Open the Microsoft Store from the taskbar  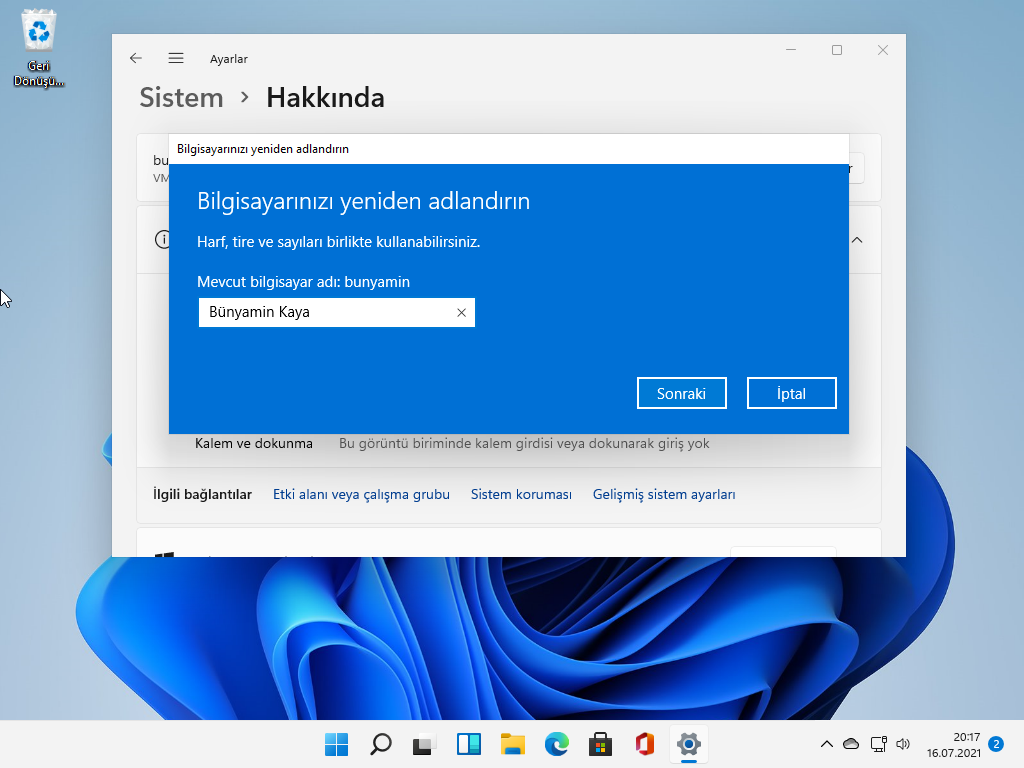pyautogui.click(x=600, y=744)
